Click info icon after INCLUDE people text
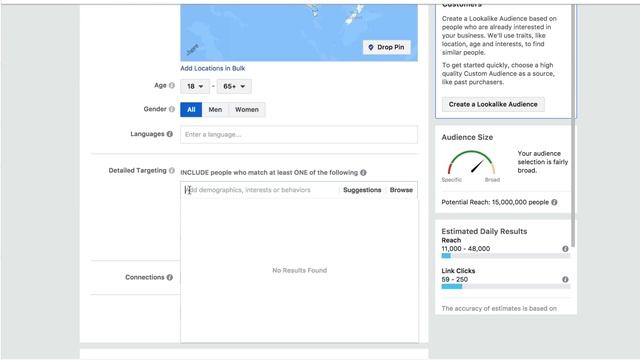 tap(363, 173)
